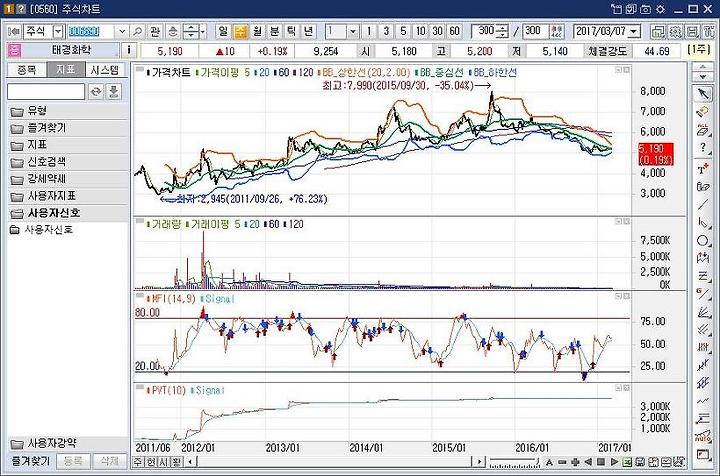Open the question mark help tool

(x=703, y=148)
